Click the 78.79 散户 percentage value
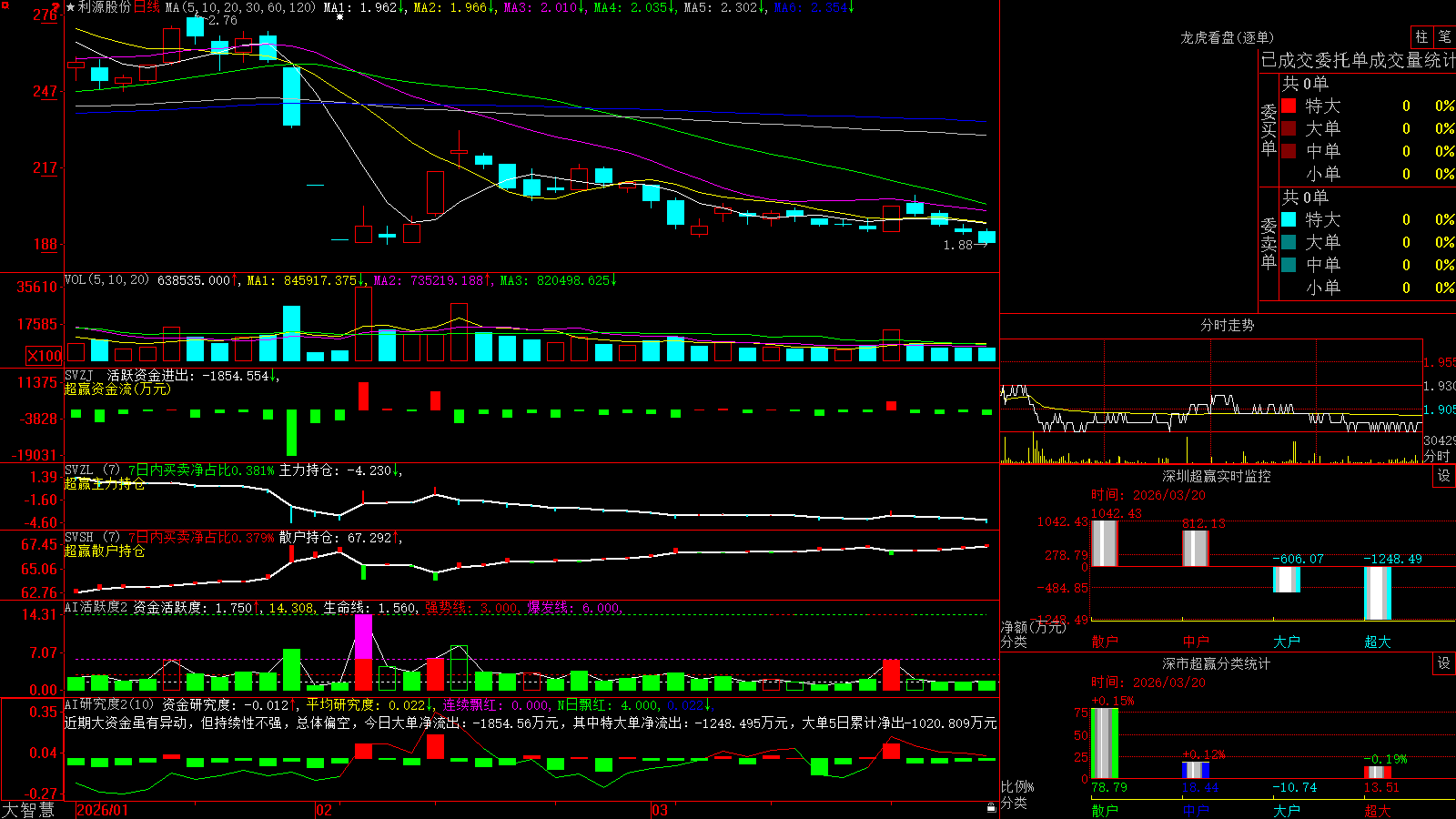 (x=1109, y=787)
